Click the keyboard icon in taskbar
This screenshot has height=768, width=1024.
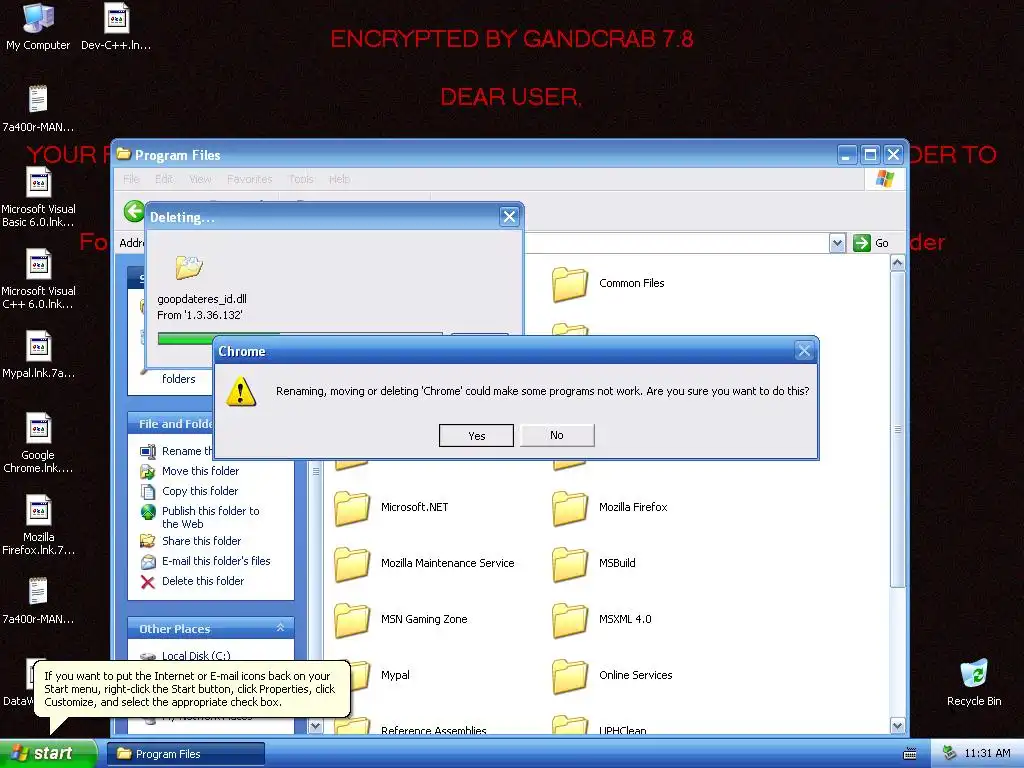(x=910, y=754)
